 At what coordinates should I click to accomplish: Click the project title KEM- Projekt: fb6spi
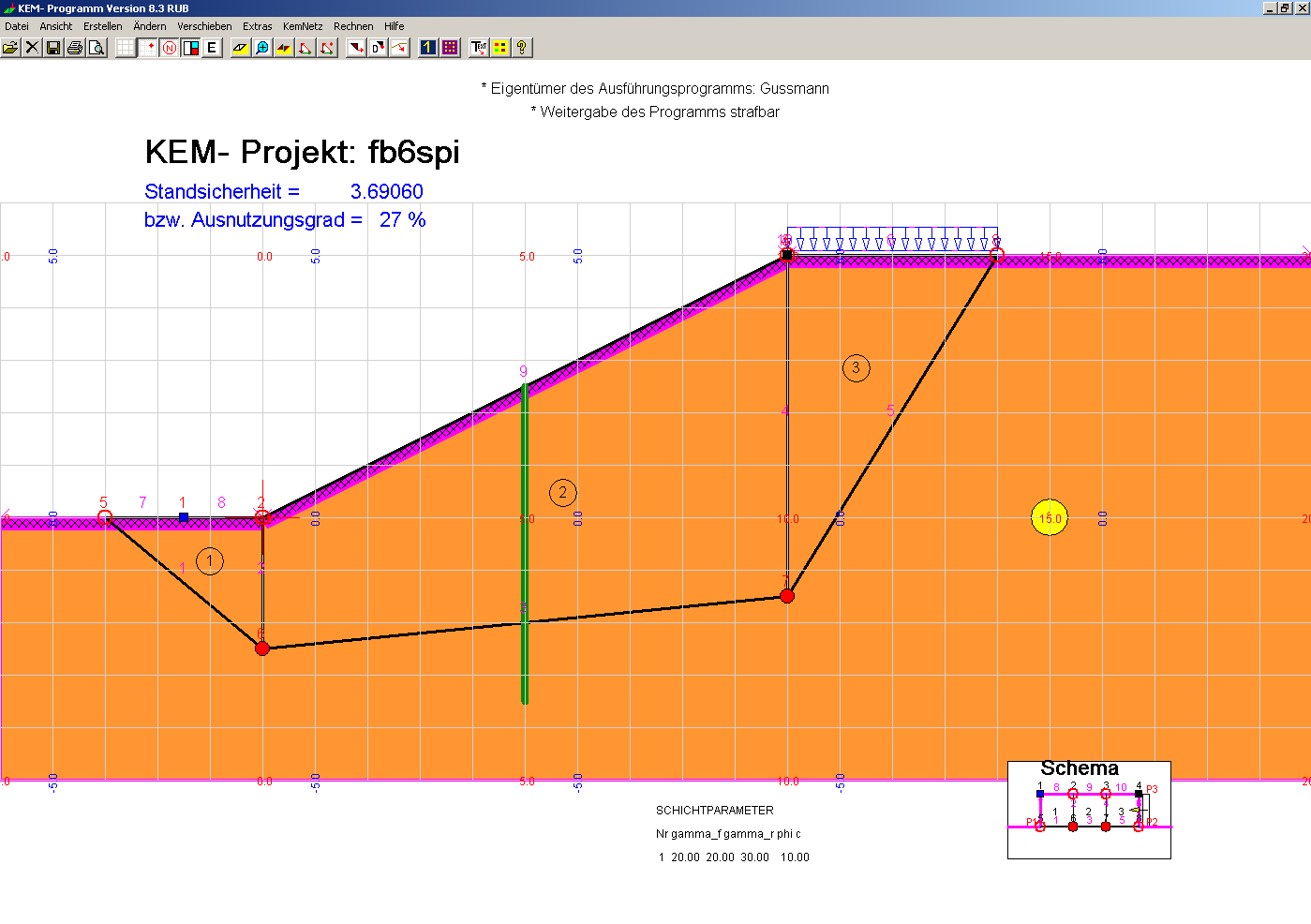click(x=303, y=152)
